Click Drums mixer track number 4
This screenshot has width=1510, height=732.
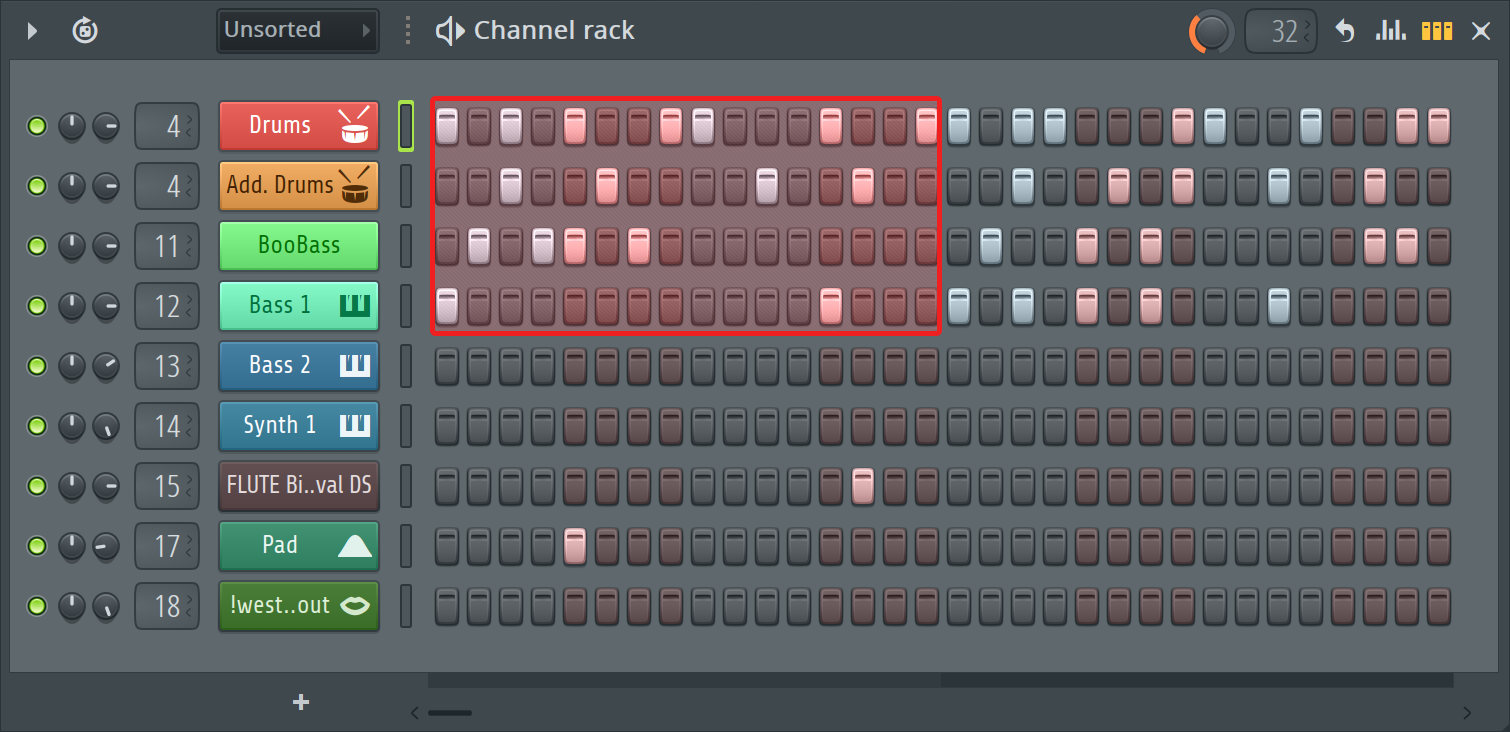(x=168, y=126)
